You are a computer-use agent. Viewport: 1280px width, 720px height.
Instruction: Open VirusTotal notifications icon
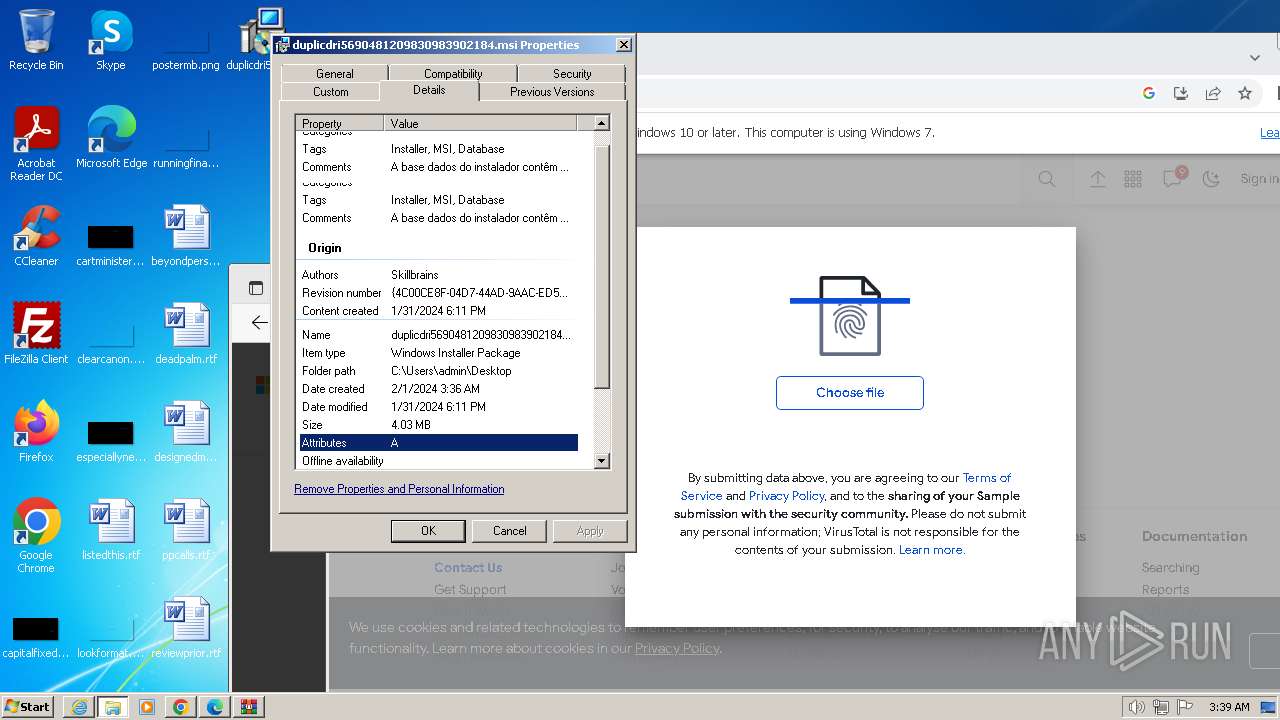coord(1172,178)
